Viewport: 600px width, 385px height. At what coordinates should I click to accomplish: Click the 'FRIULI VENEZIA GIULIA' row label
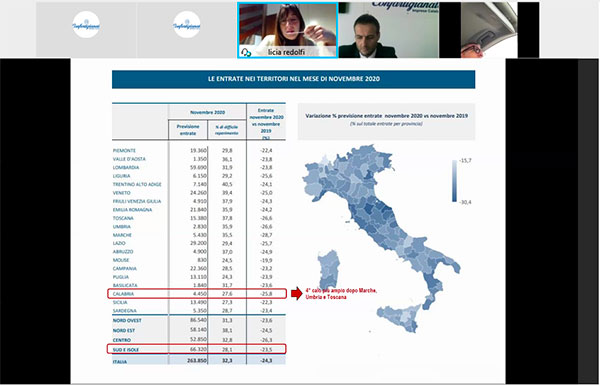137,201
